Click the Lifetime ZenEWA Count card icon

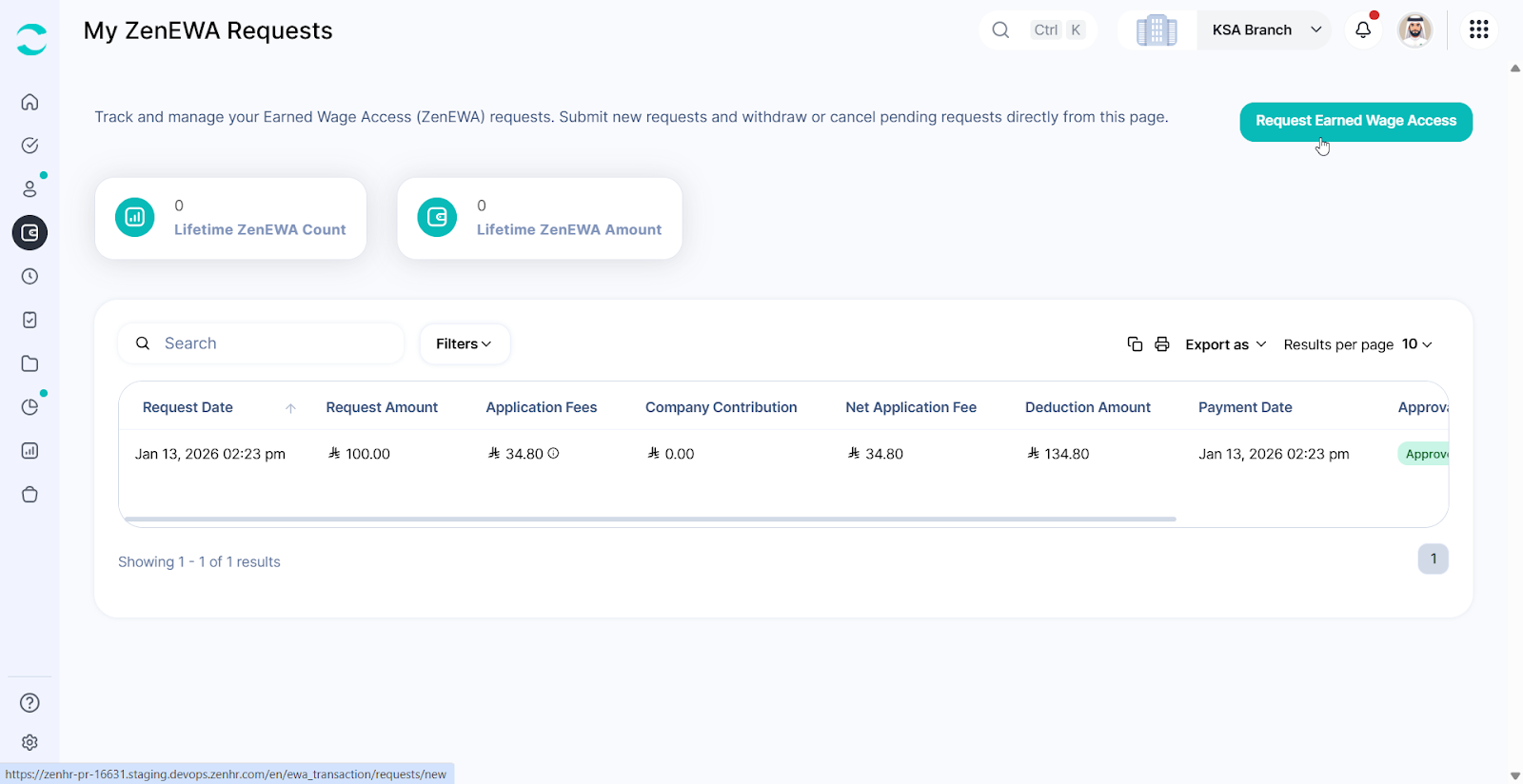(x=135, y=217)
